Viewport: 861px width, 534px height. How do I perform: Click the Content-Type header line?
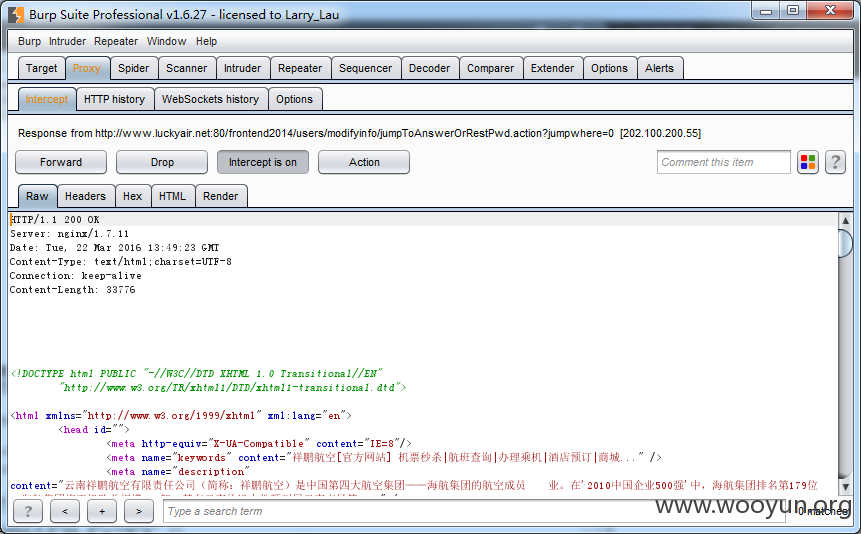[x=121, y=262]
